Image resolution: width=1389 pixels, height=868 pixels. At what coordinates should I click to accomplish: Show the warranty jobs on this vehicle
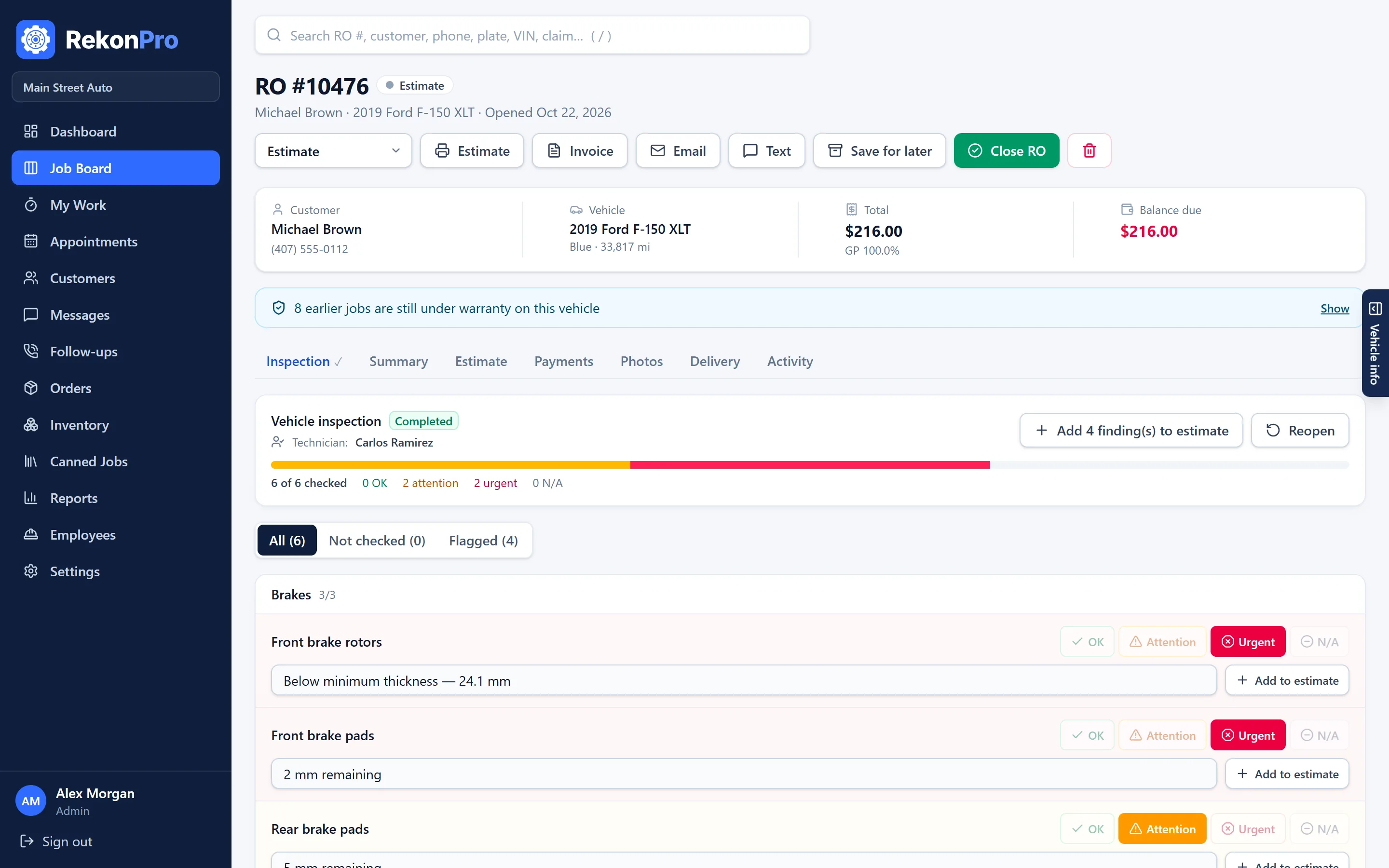point(1335,308)
